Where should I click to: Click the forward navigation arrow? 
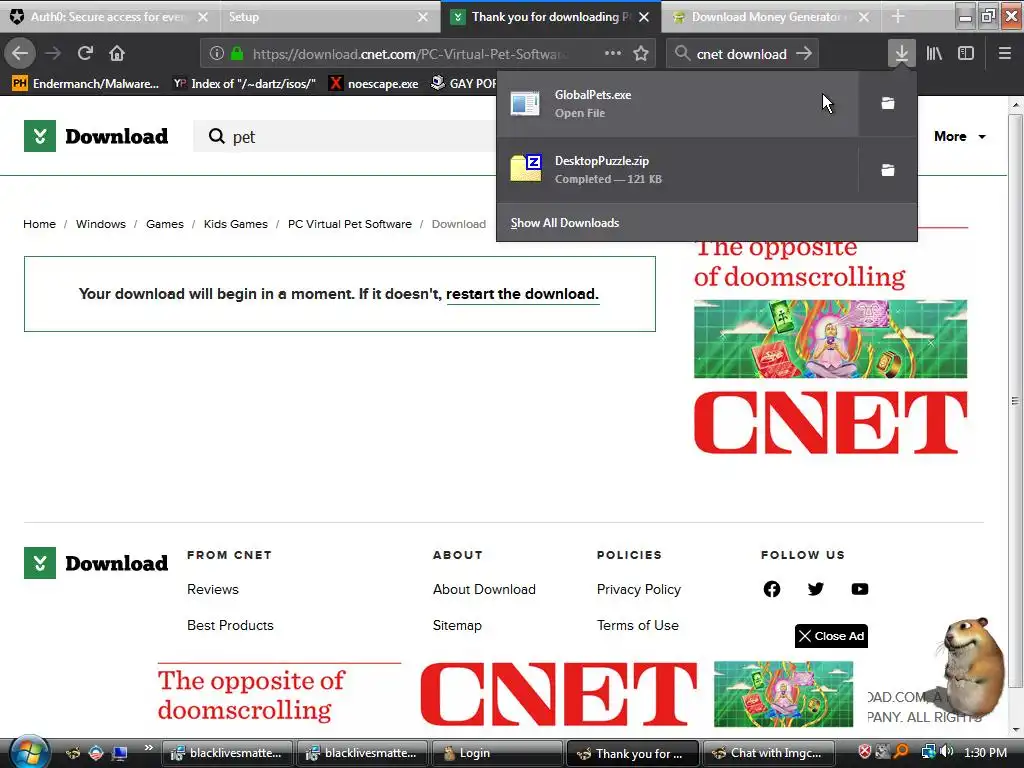click(53, 53)
